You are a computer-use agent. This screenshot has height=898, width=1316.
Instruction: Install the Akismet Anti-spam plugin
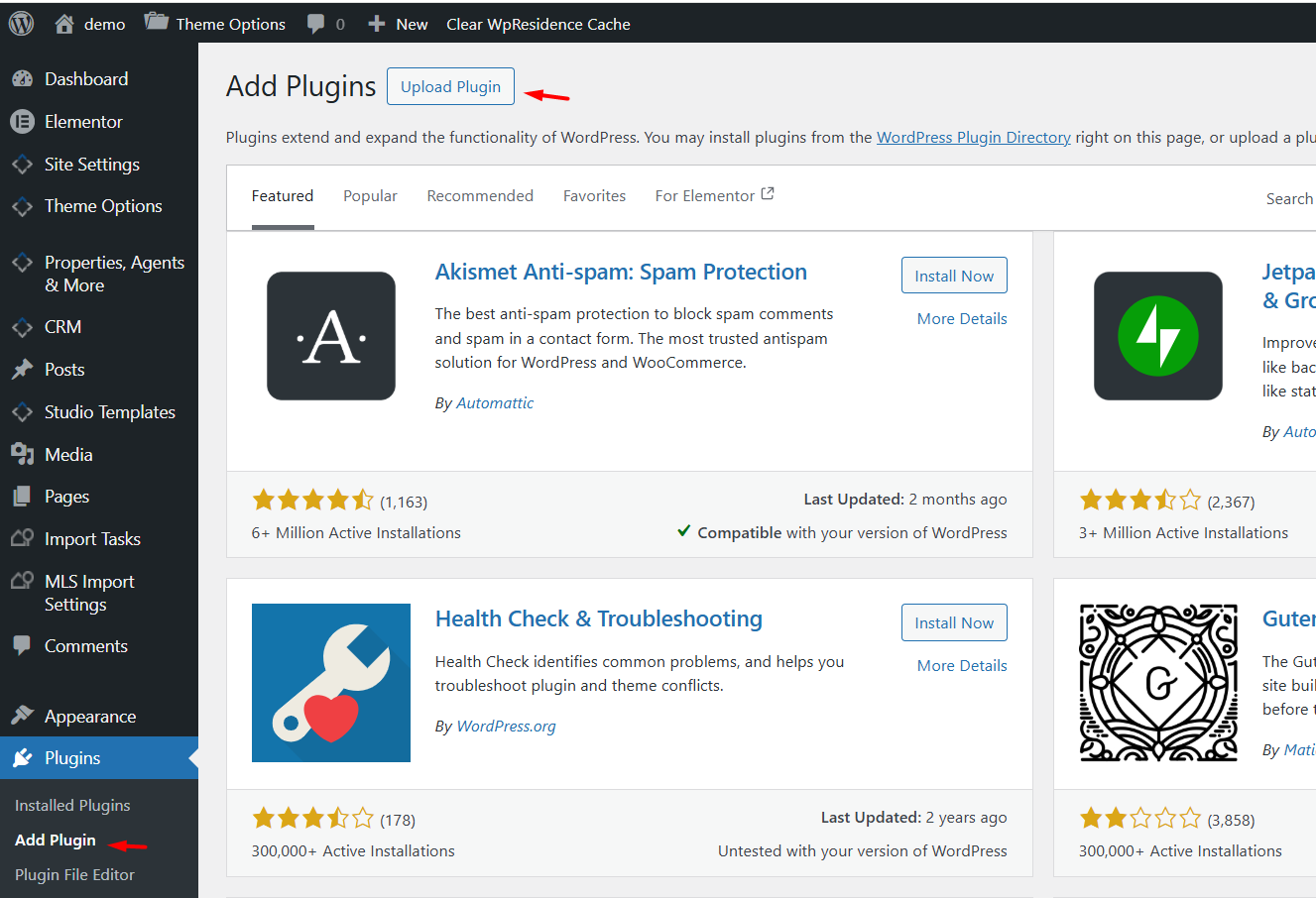click(954, 276)
